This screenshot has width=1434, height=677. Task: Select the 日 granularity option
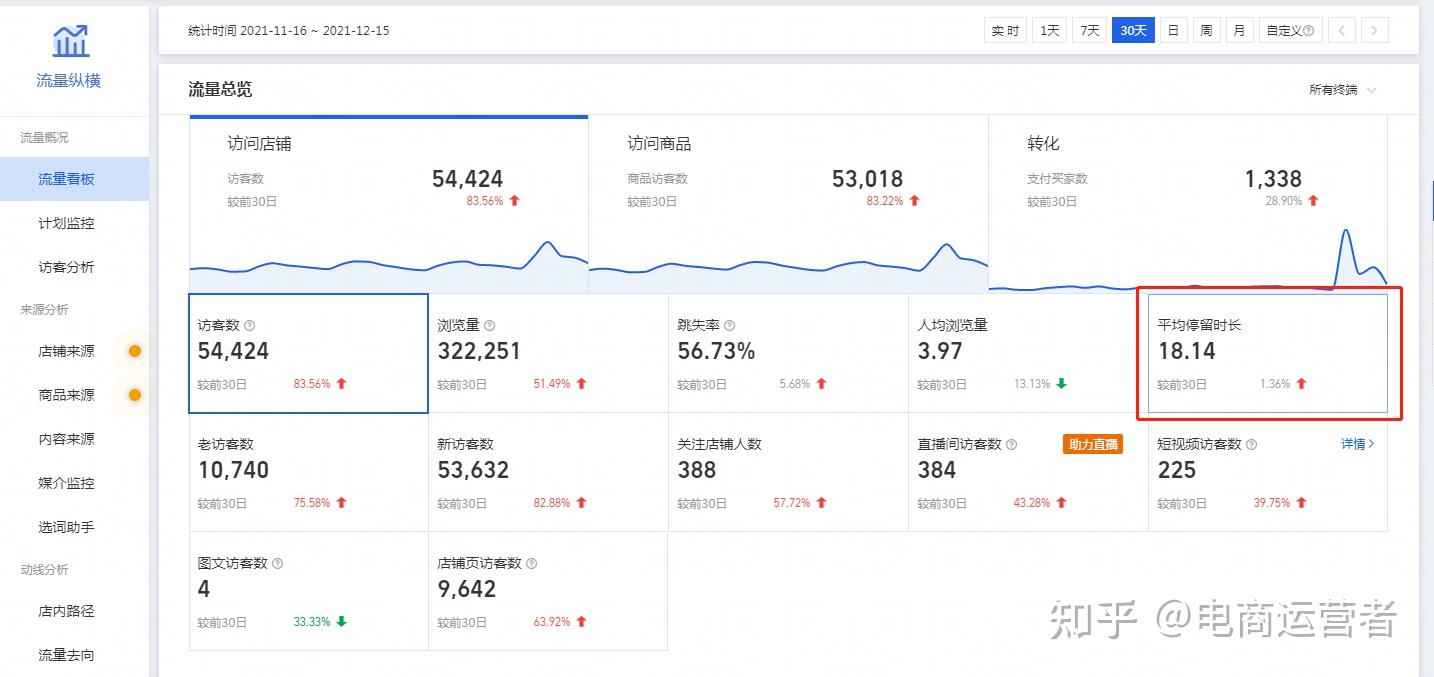[1173, 31]
